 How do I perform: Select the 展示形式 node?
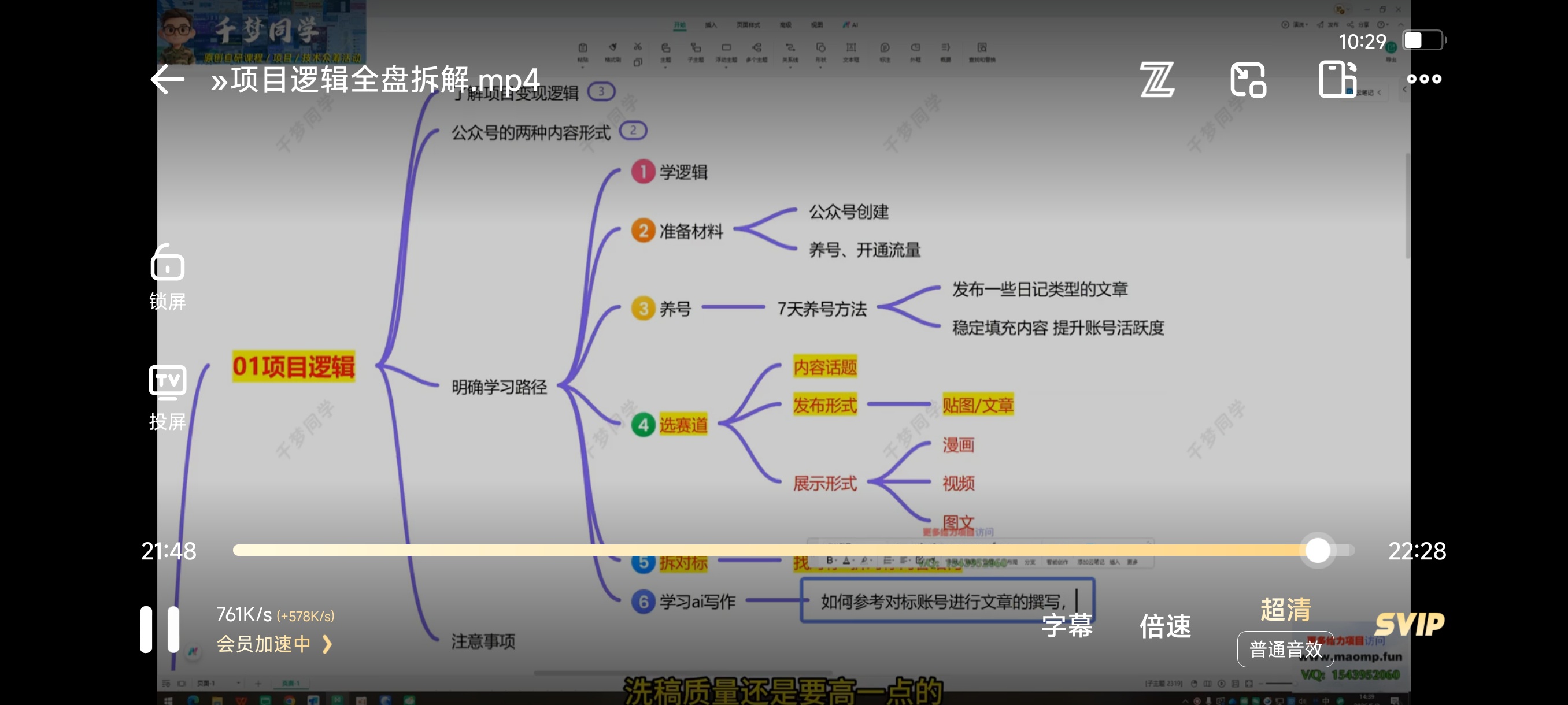(x=825, y=483)
